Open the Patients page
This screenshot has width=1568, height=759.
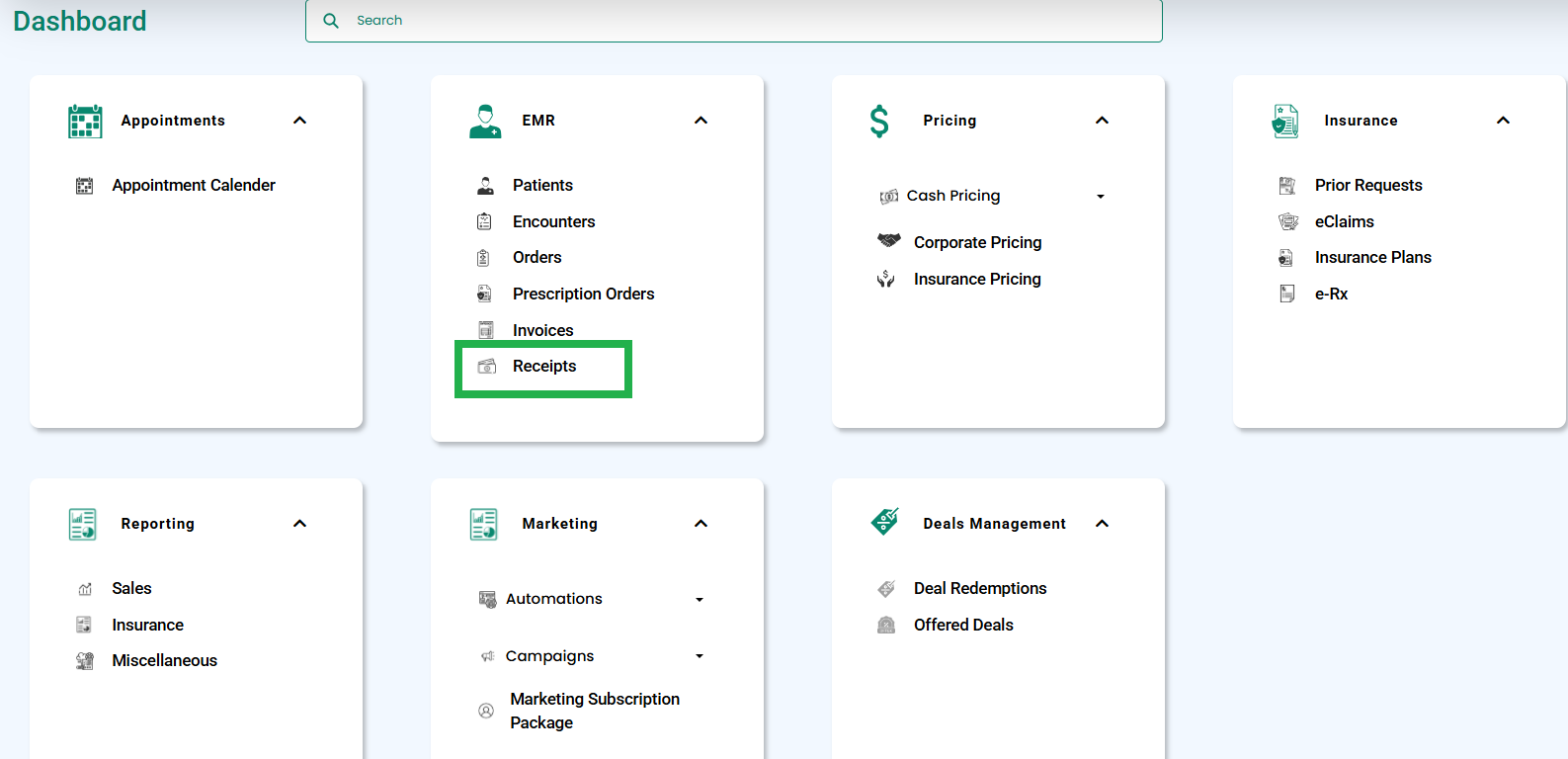tap(542, 186)
